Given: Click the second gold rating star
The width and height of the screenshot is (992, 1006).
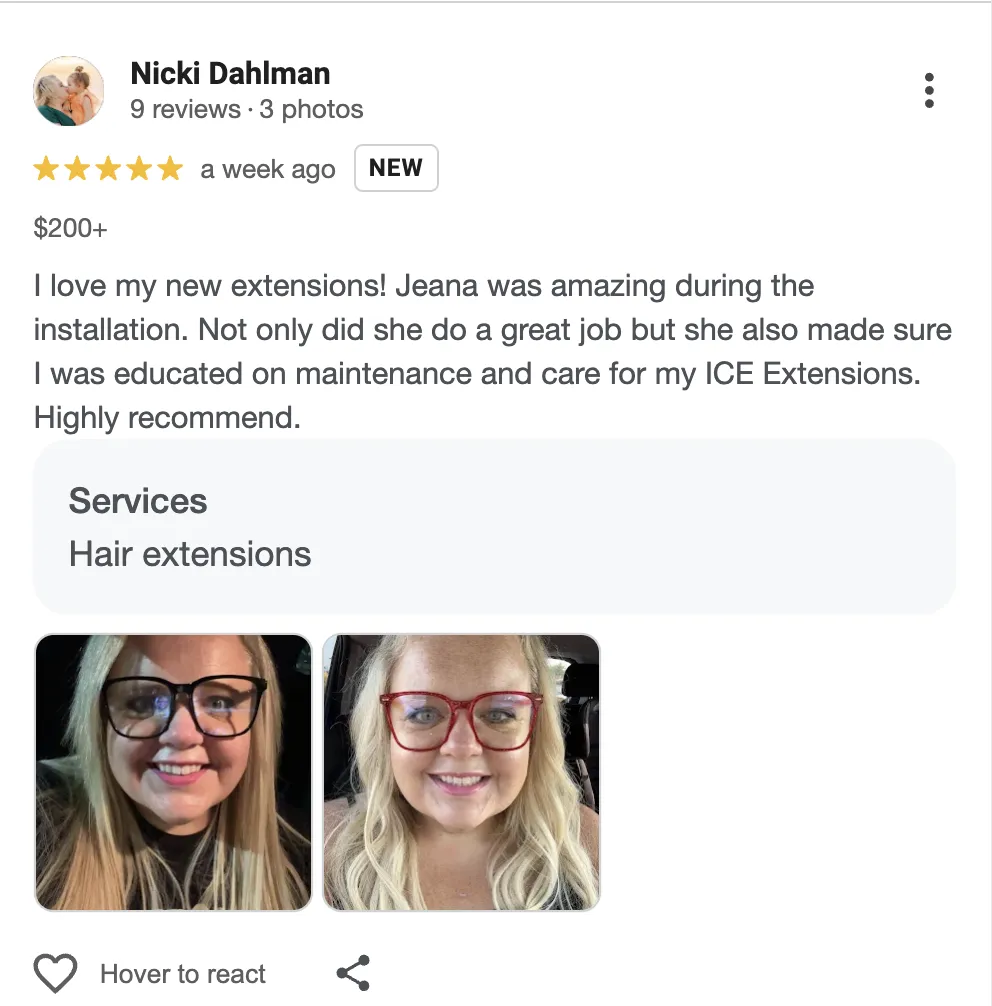Looking at the screenshot, I should [77, 169].
